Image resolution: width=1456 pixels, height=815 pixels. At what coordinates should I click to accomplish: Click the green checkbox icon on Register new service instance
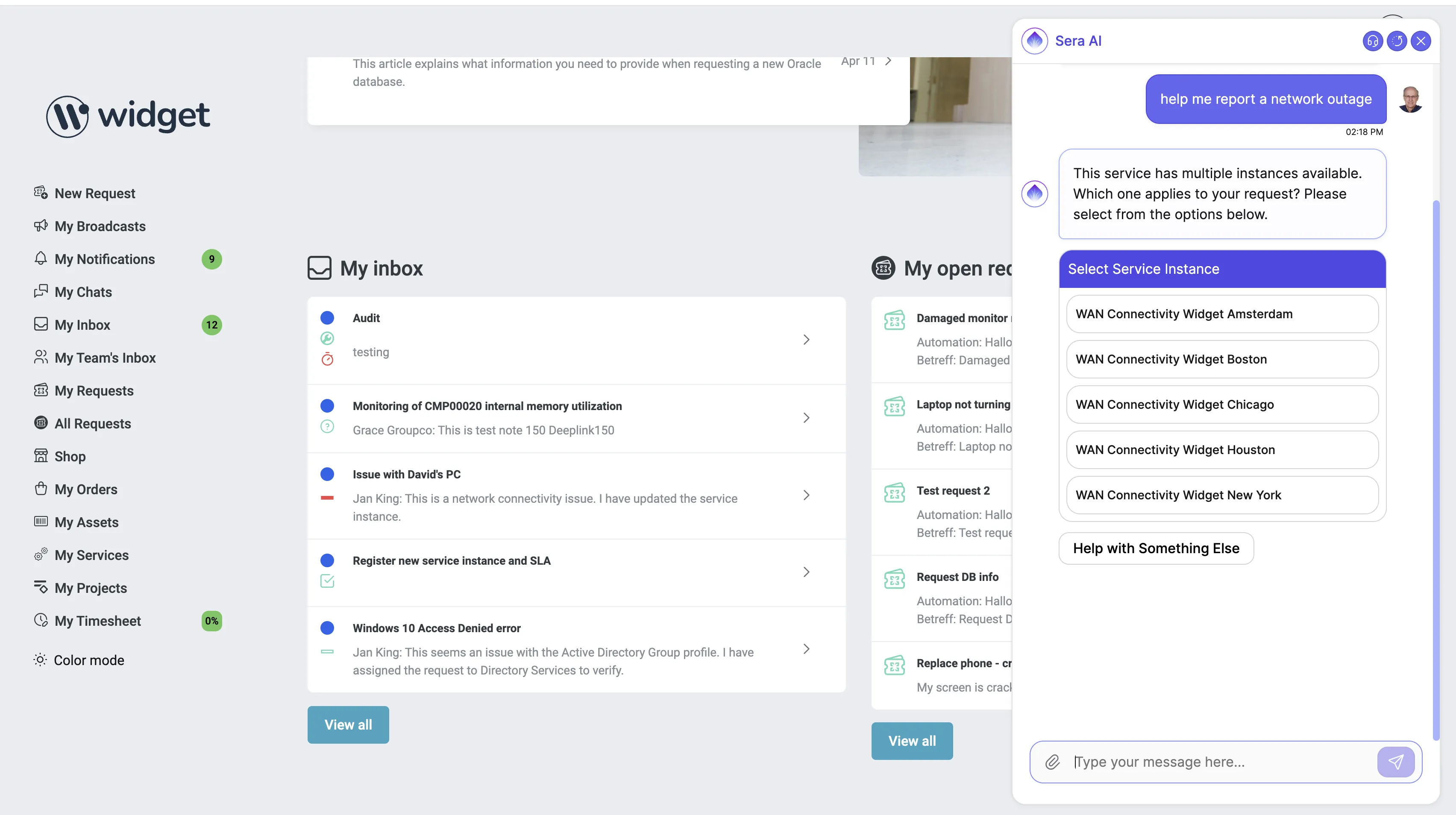(327, 581)
